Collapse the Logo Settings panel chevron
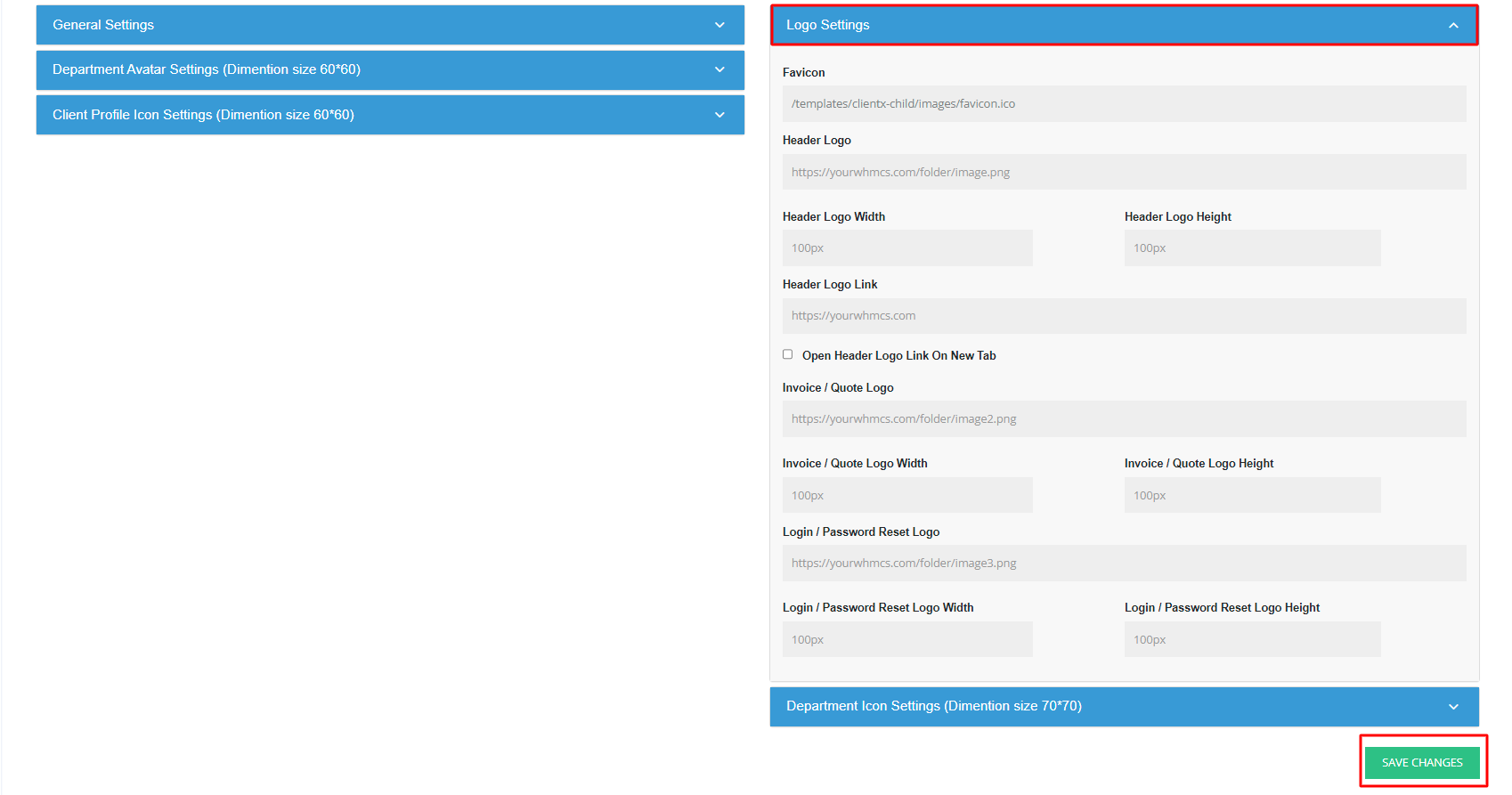Screen dimensions: 1512x795 pos(1453,26)
